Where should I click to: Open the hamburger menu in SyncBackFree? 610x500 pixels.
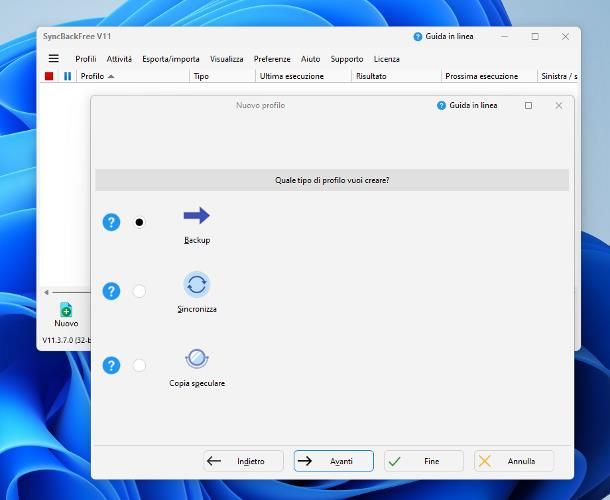(54, 58)
